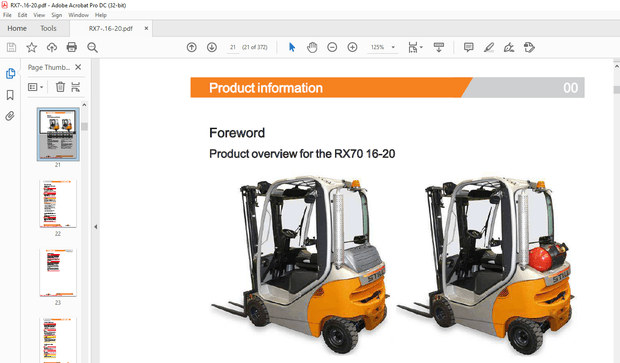Image resolution: width=620 pixels, height=363 pixels.
Task: Open the Help menu
Action: 101,15
